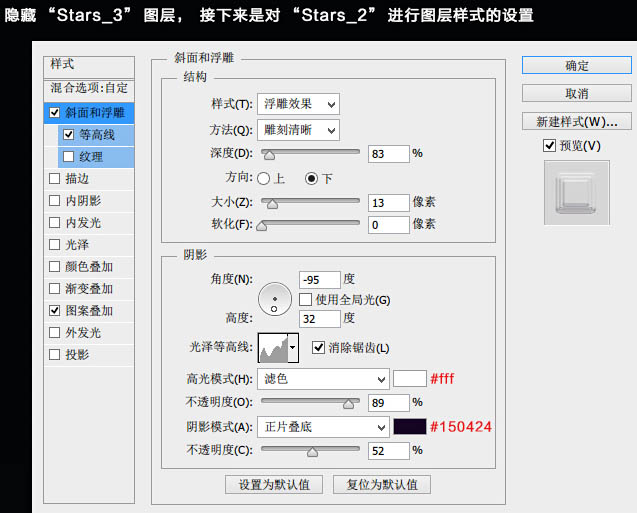Click the style preview thumbnail

[576, 193]
